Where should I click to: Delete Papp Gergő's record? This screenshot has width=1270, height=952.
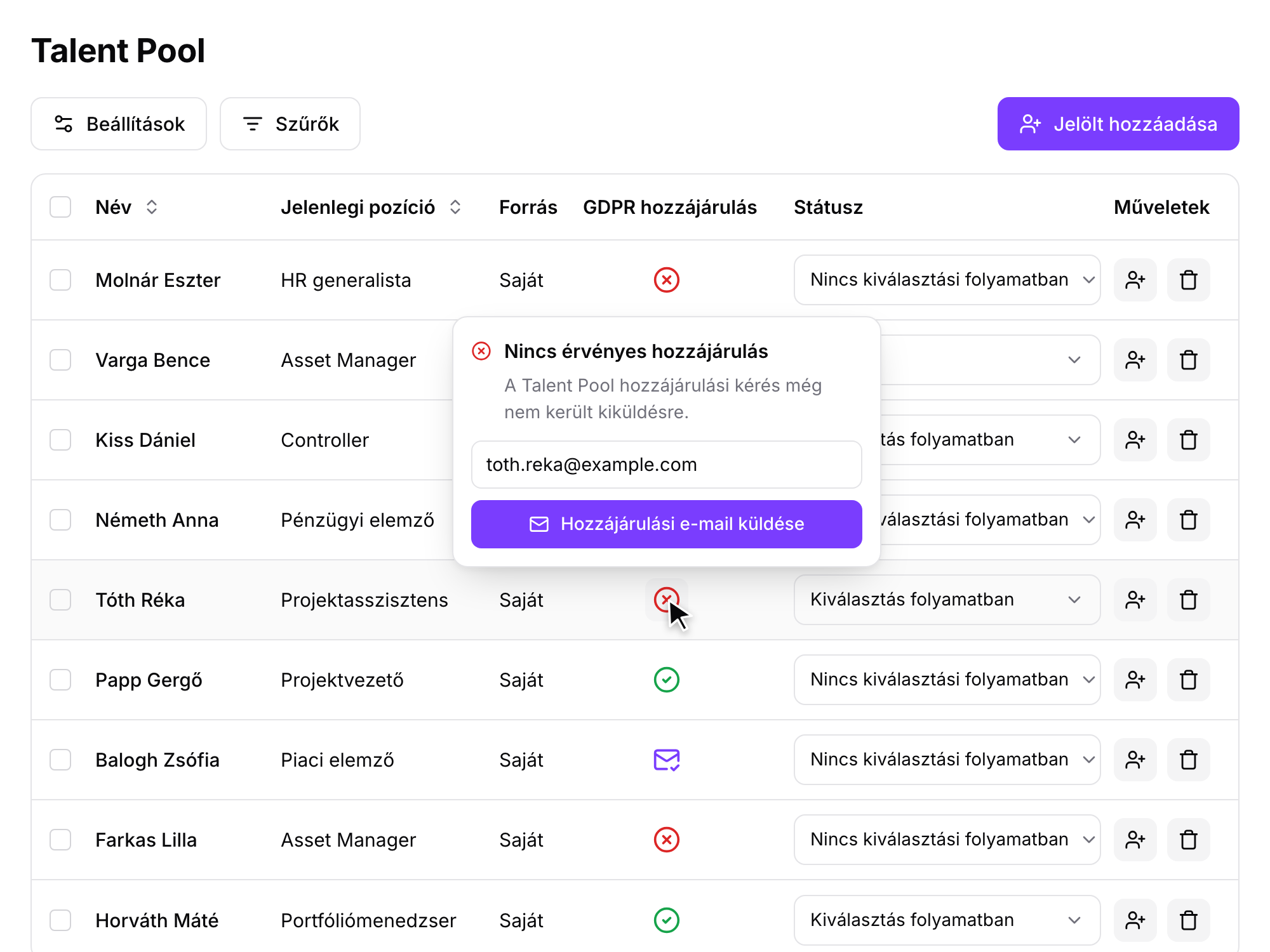pyautogui.click(x=1188, y=680)
